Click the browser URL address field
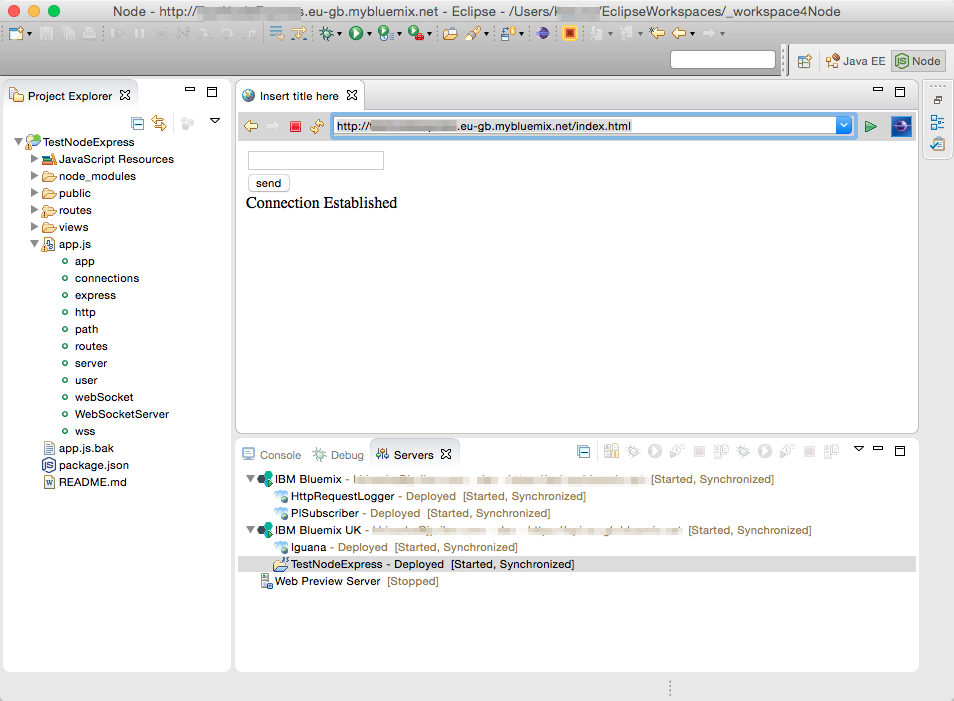954x701 pixels. tap(586, 126)
